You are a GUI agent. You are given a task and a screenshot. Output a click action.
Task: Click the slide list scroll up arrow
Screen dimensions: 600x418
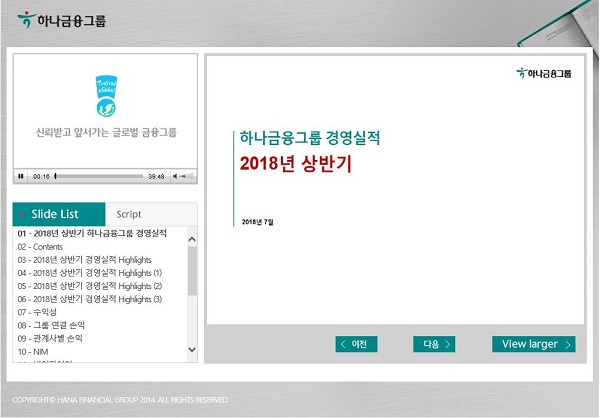192,239
